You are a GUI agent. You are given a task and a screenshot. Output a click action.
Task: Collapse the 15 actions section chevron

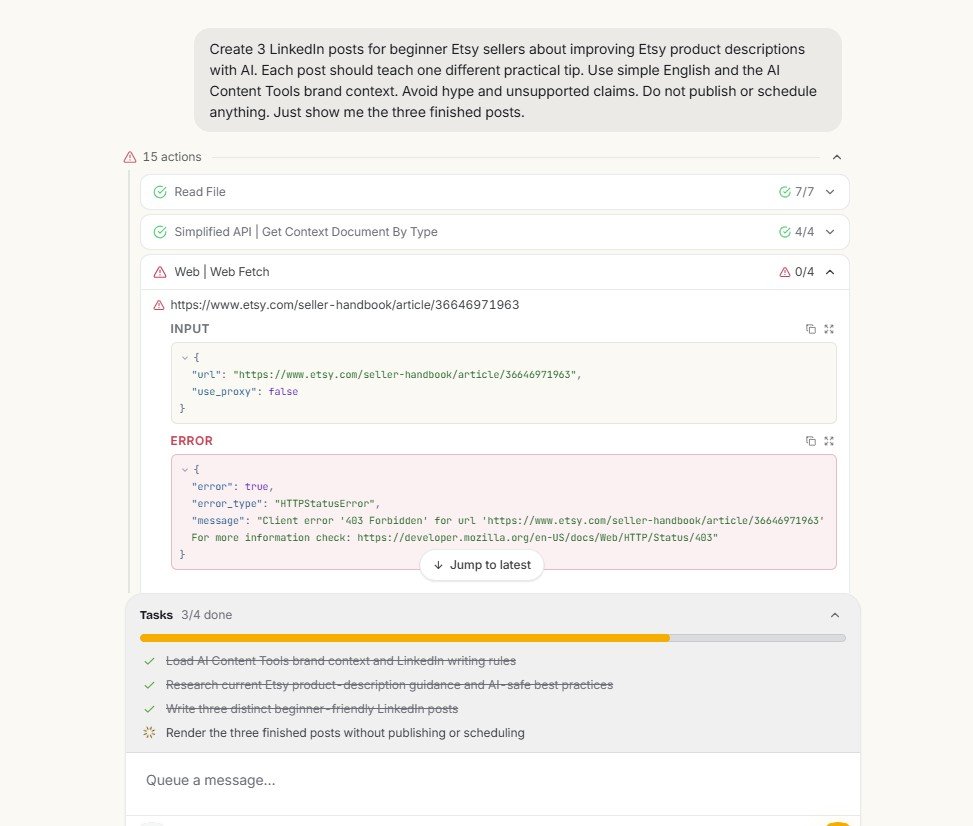(x=836, y=157)
